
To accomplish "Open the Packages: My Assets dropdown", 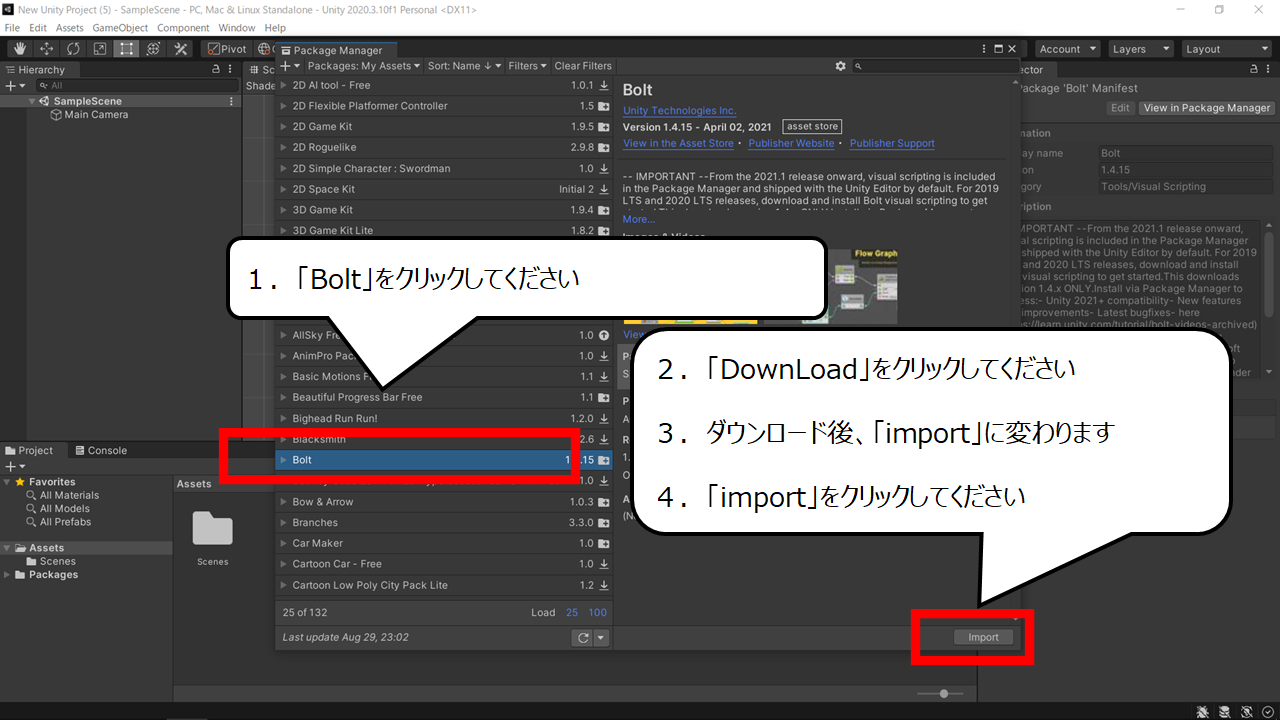I will [364, 66].
